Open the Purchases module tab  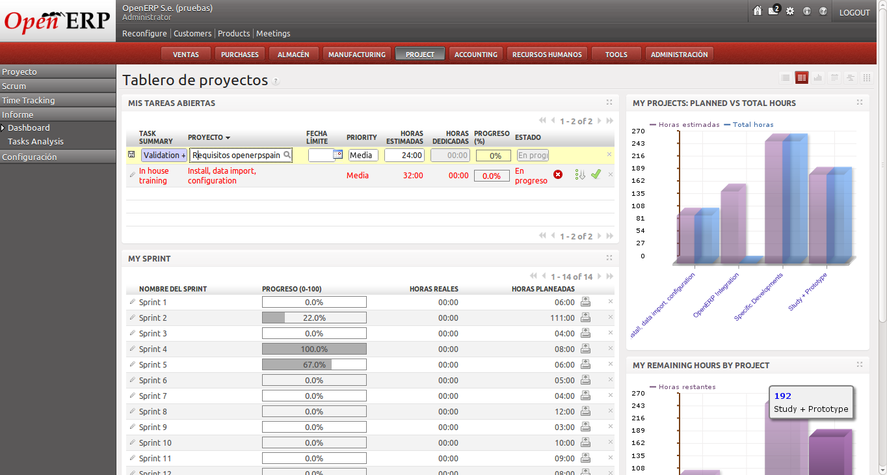240,54
